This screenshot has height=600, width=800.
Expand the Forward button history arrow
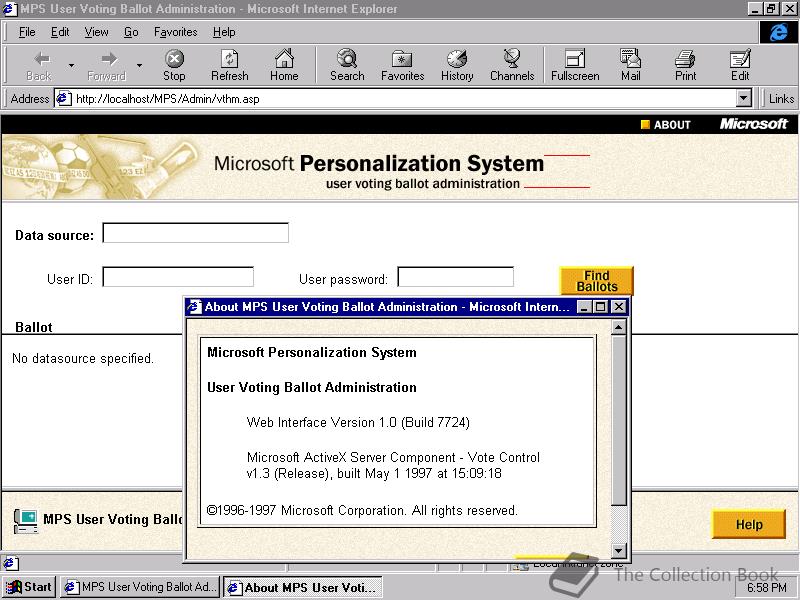point(139,65)
